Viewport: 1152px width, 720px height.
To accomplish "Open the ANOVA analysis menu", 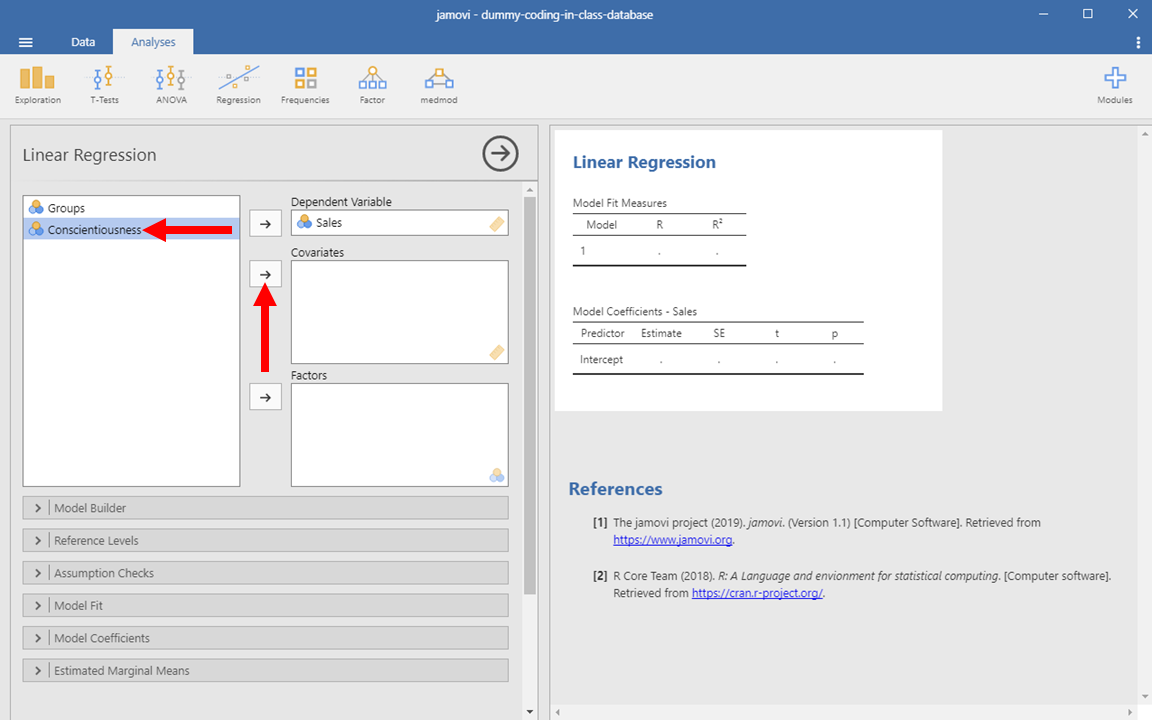I will click(x=171, y=85).
